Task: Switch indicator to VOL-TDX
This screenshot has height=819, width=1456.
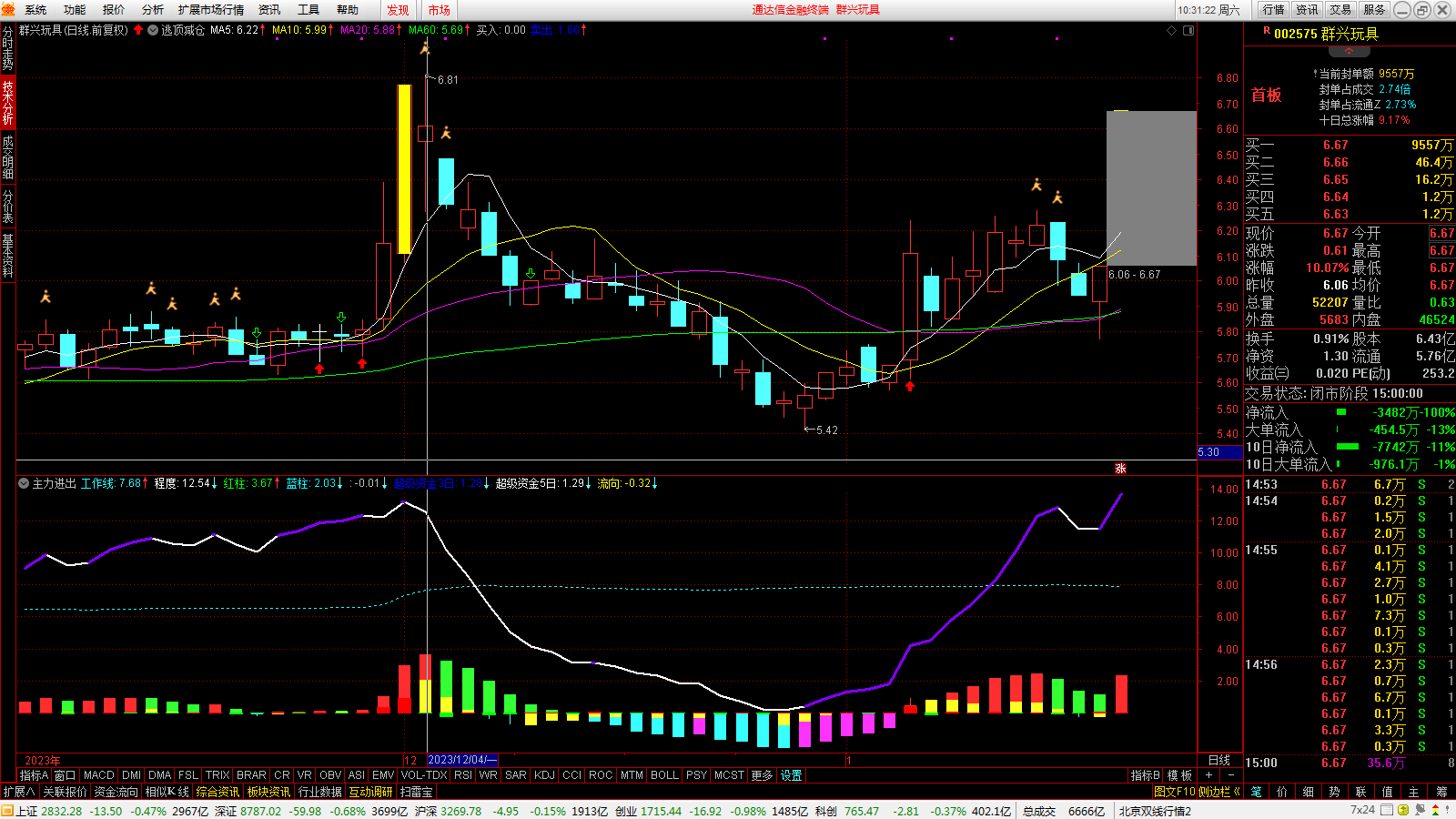Action: [424, 775]
